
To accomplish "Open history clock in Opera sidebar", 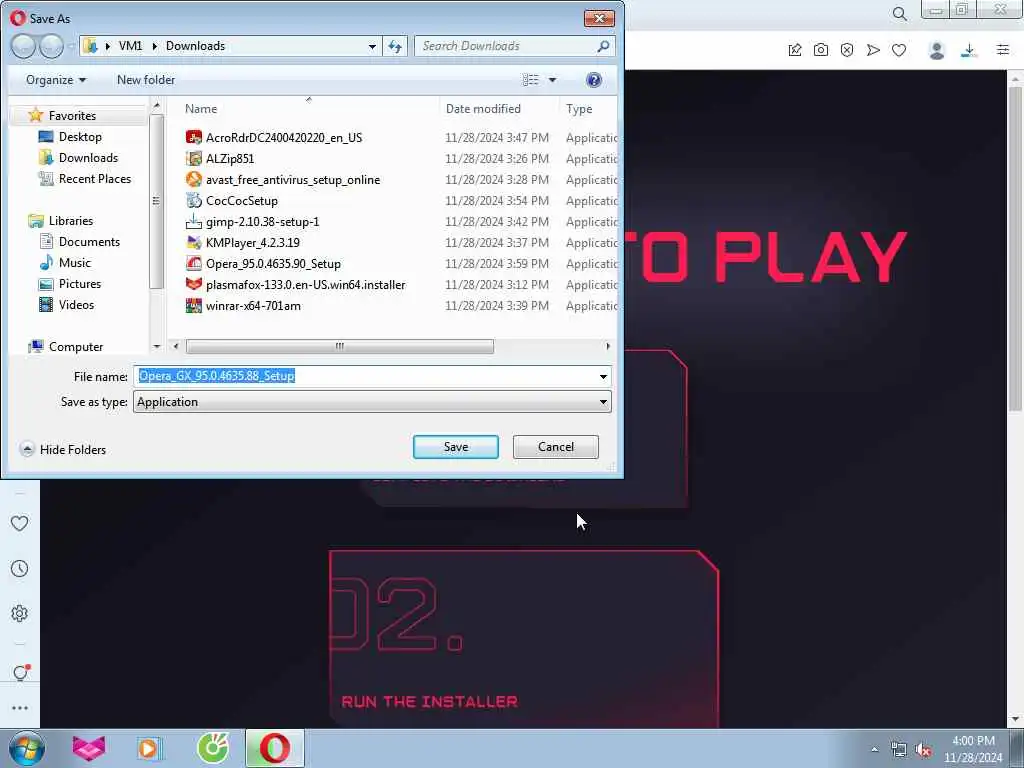I will click(x=20, y=568).
